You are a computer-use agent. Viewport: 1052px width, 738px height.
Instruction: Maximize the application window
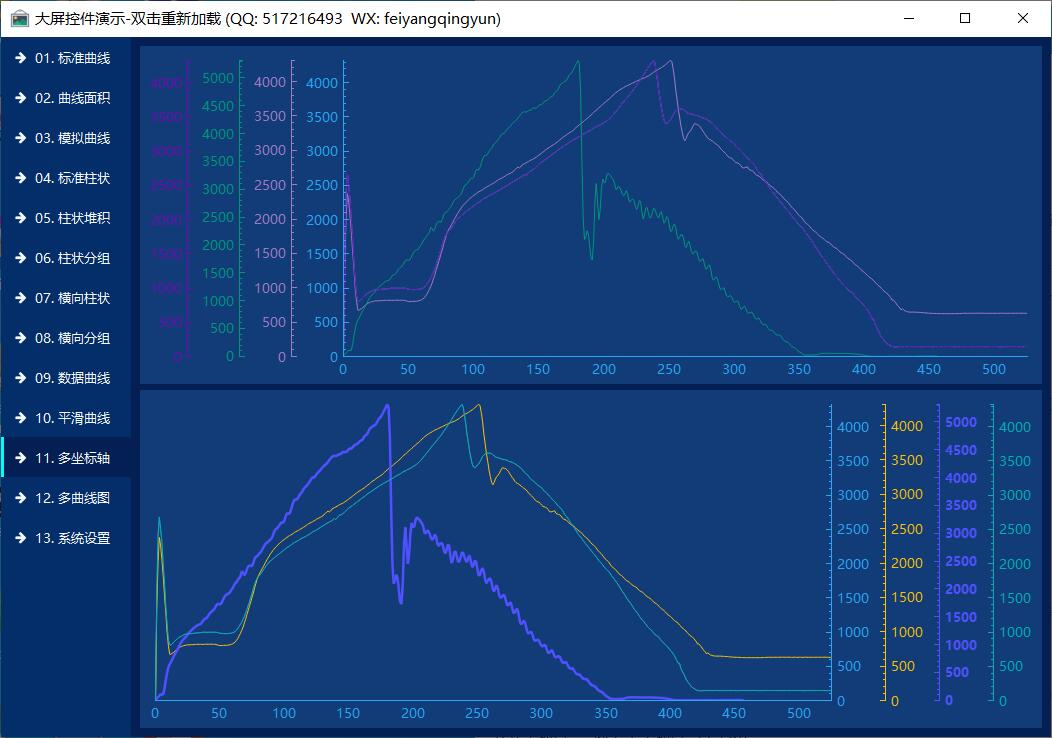[x=965, y=18]
